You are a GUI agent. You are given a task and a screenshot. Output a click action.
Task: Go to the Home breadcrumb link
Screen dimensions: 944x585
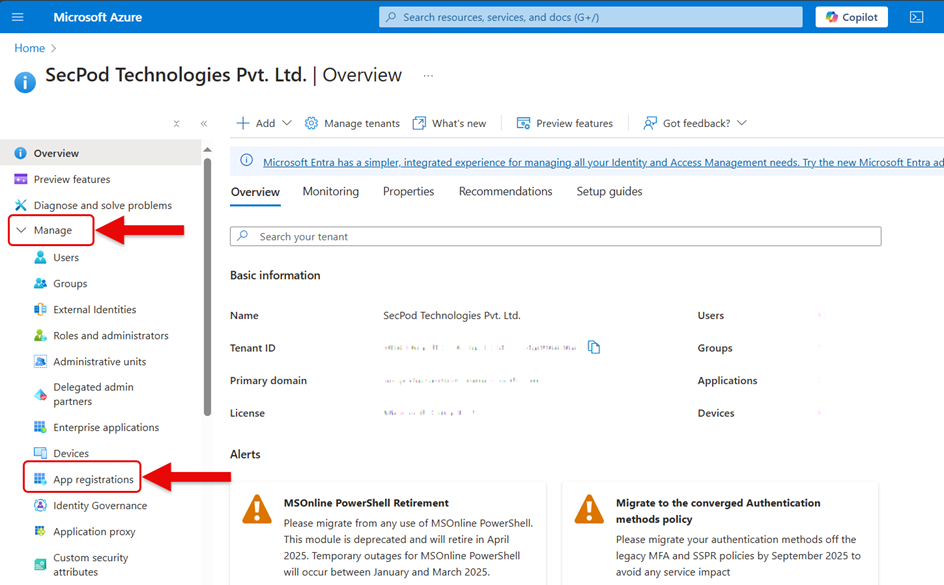click(30, 48)
